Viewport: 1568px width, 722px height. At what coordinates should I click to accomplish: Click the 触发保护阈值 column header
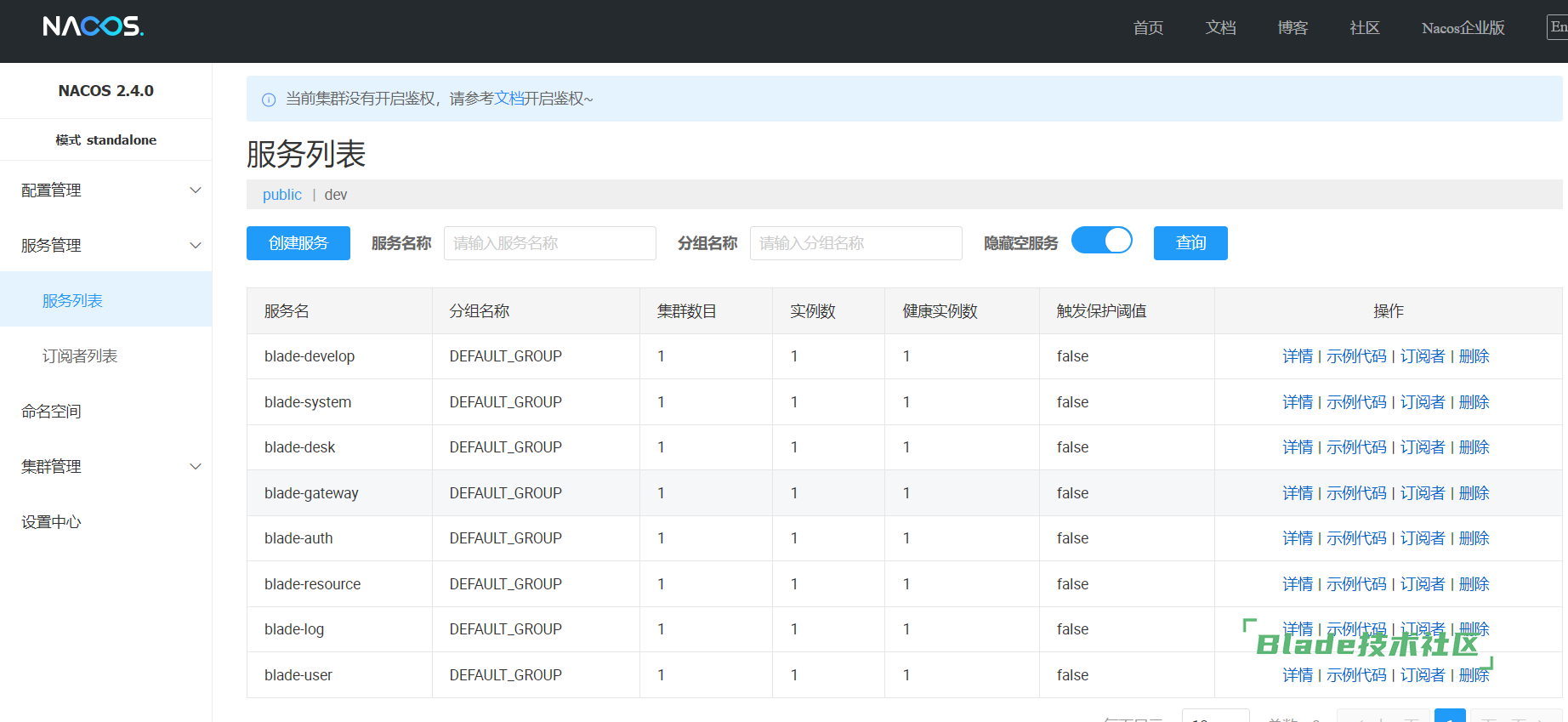pos(1102,311)
